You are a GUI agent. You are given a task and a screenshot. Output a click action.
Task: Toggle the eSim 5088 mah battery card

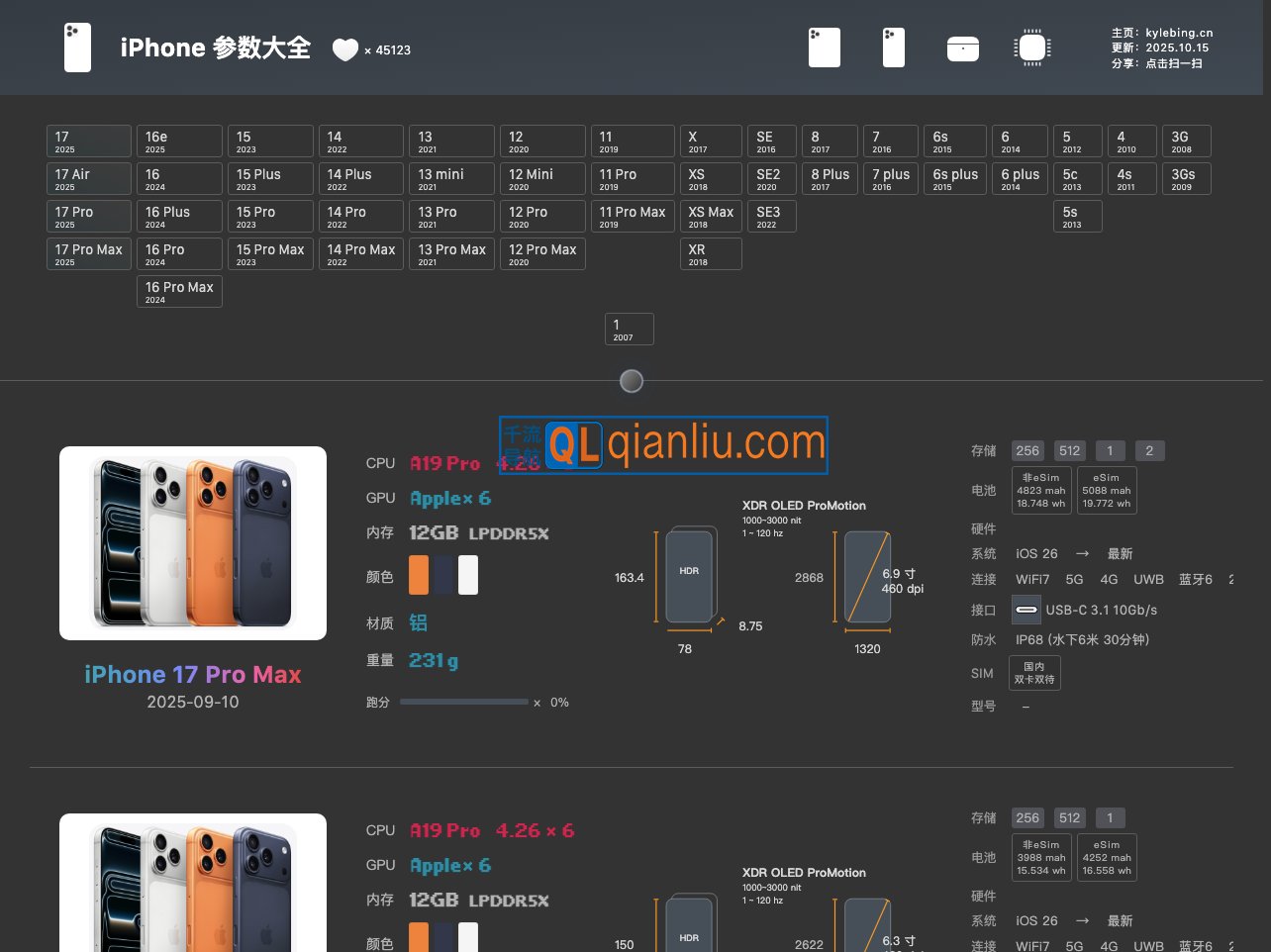1106,490
